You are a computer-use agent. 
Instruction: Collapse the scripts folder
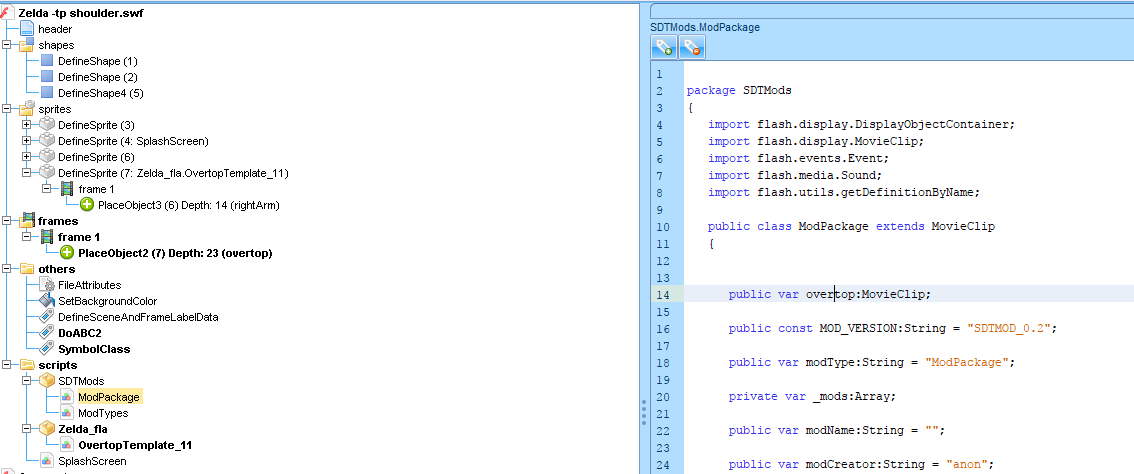7,365
